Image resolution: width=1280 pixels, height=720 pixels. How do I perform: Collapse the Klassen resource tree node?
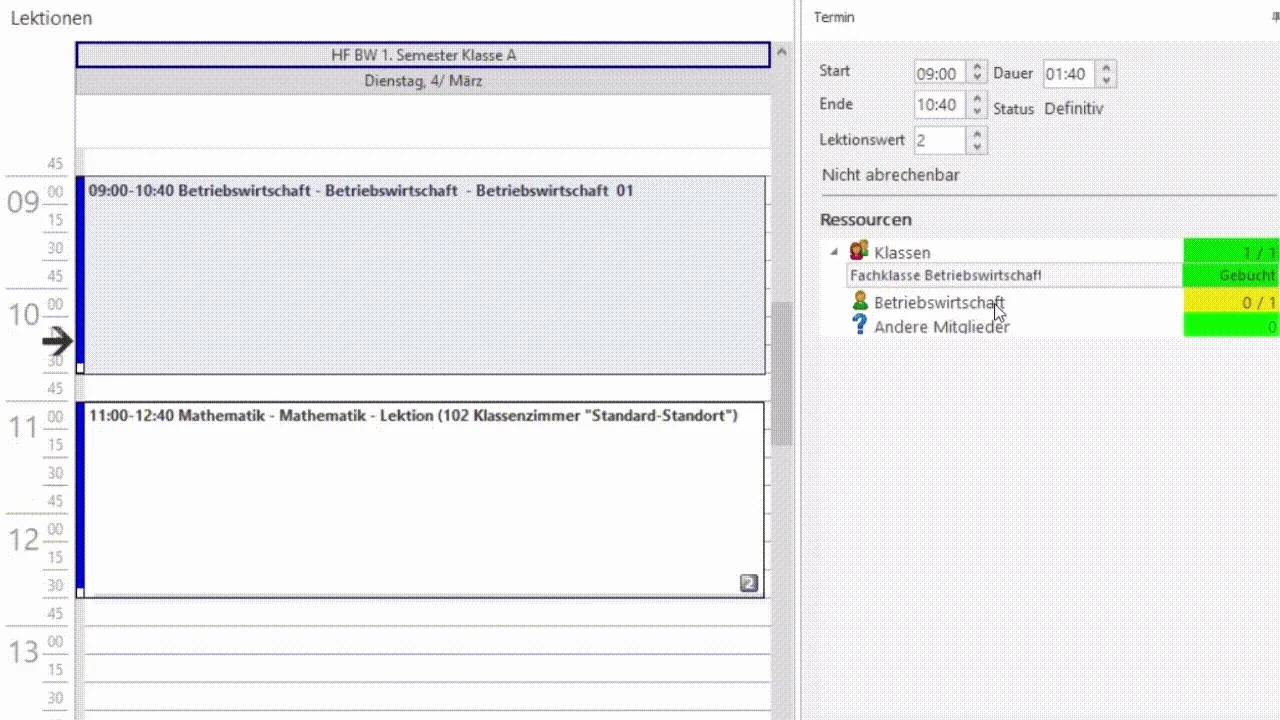[834, 252]
